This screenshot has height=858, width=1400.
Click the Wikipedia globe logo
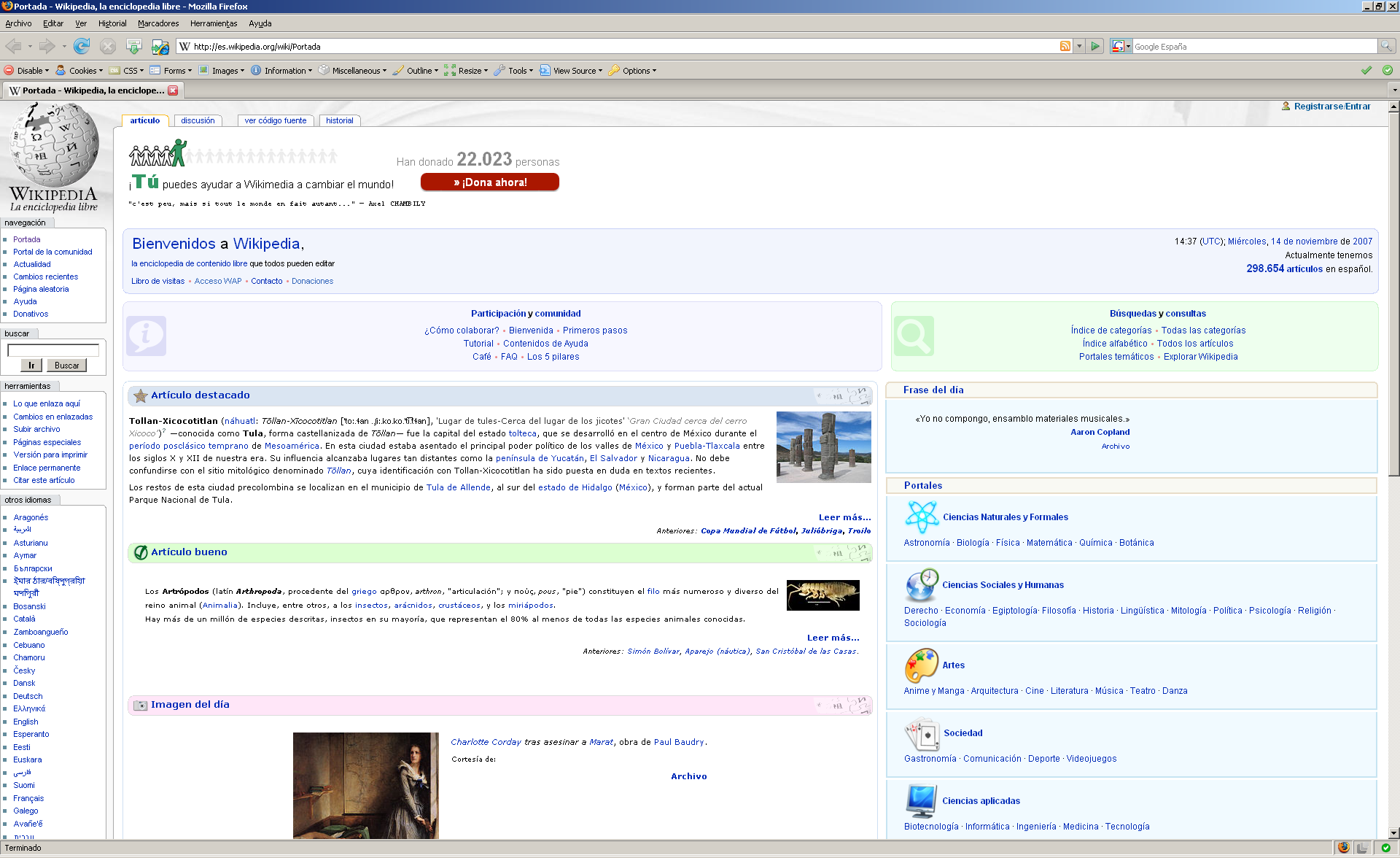54,144
